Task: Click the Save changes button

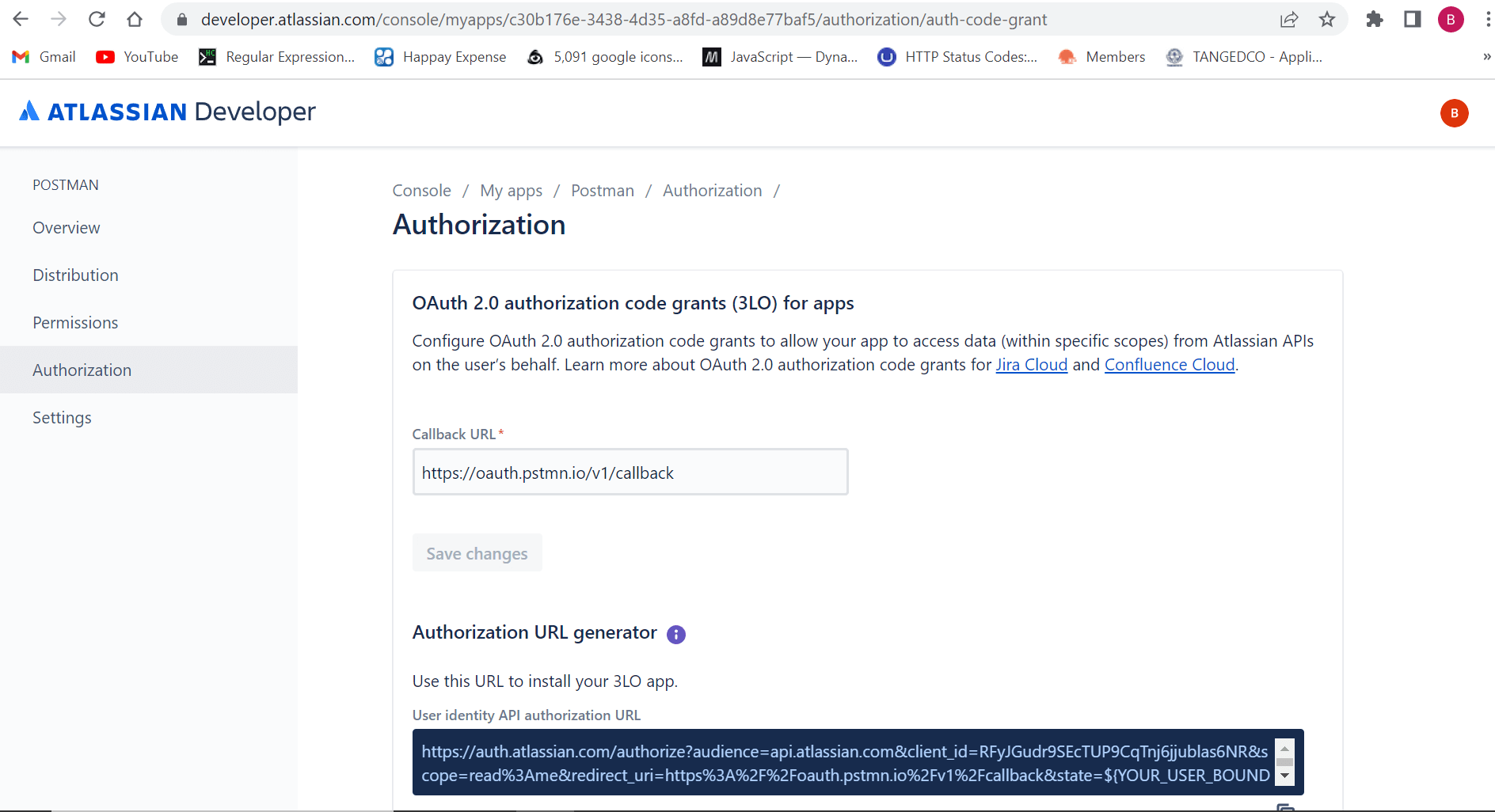Action: point(477,552)
